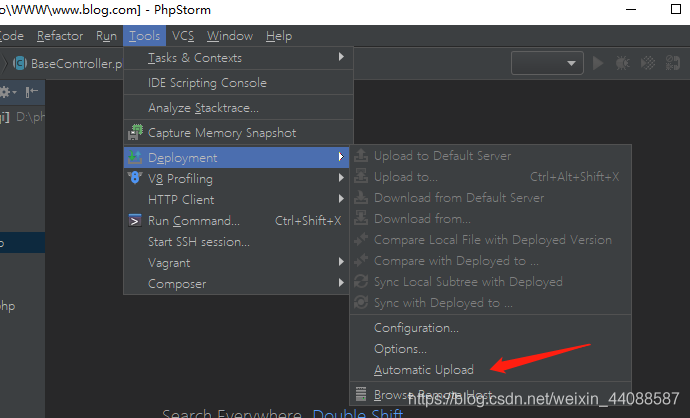Click the Run with Coverage icon
The image size is (690, 418).
648,63
